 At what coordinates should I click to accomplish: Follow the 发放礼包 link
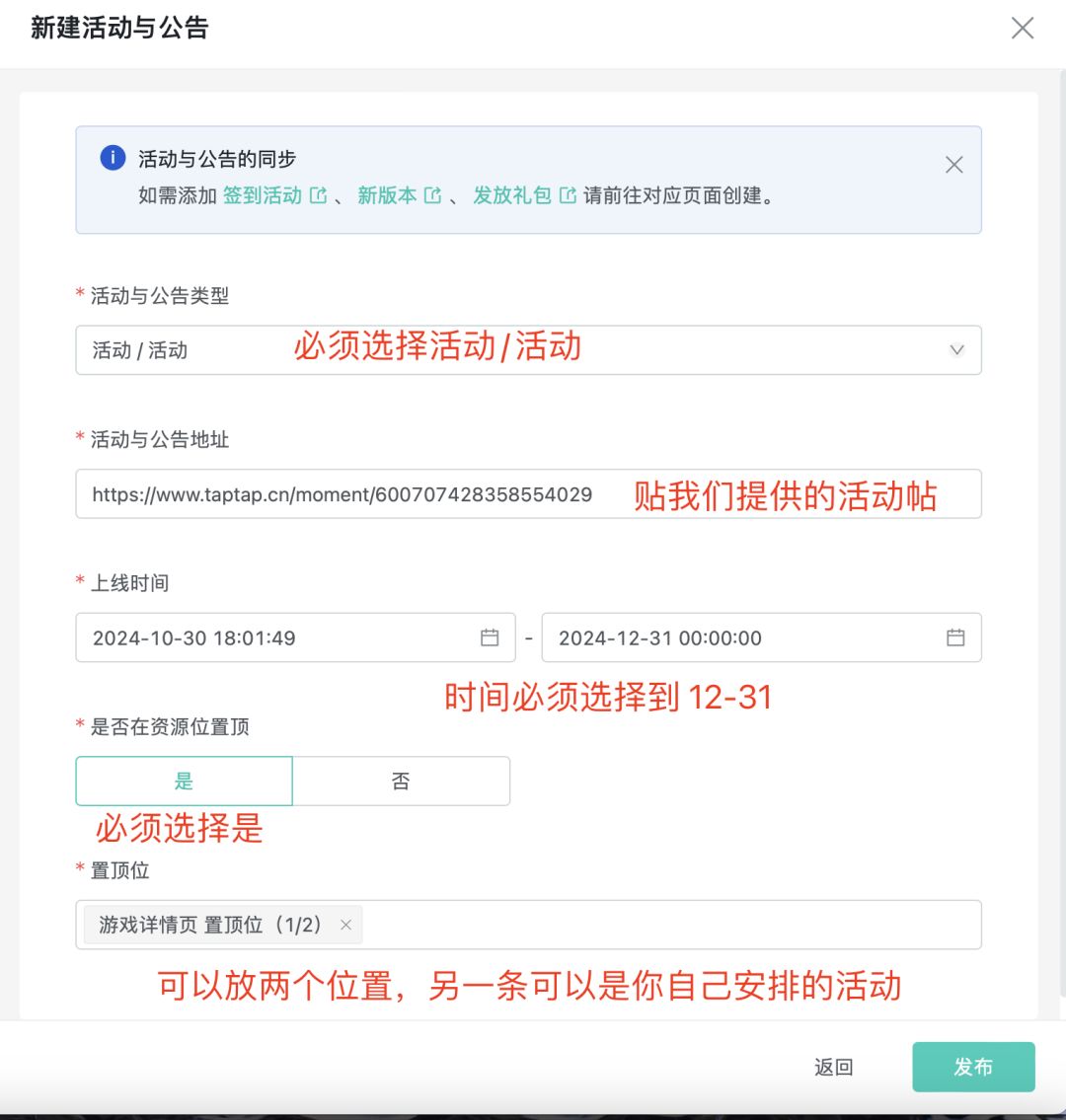click(x=511, y=195)
